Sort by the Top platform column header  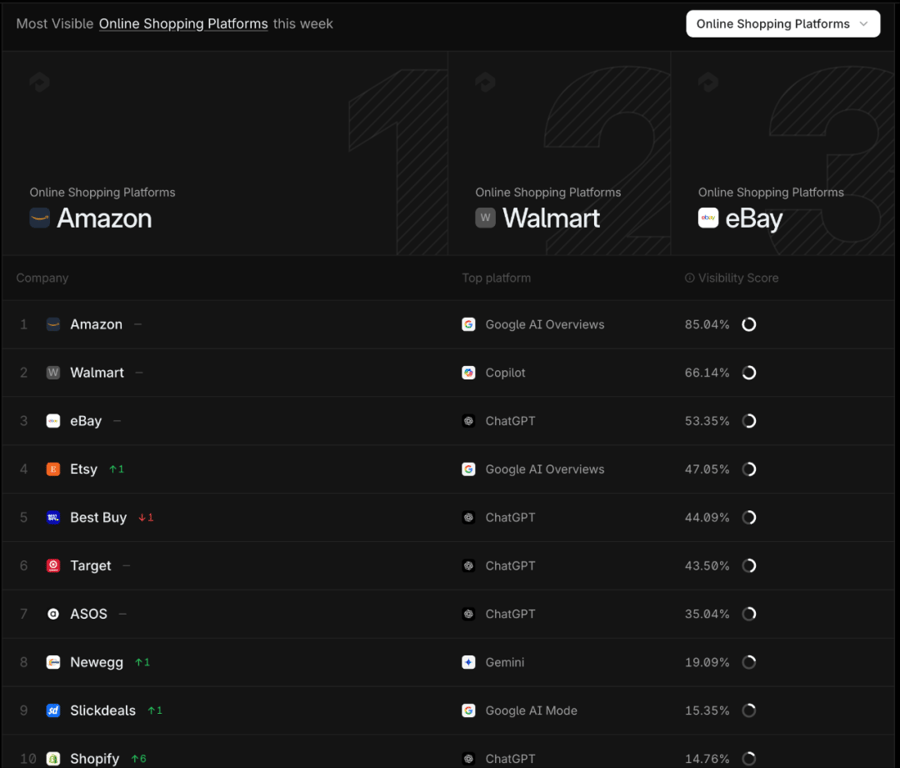[x=496, y=278]
